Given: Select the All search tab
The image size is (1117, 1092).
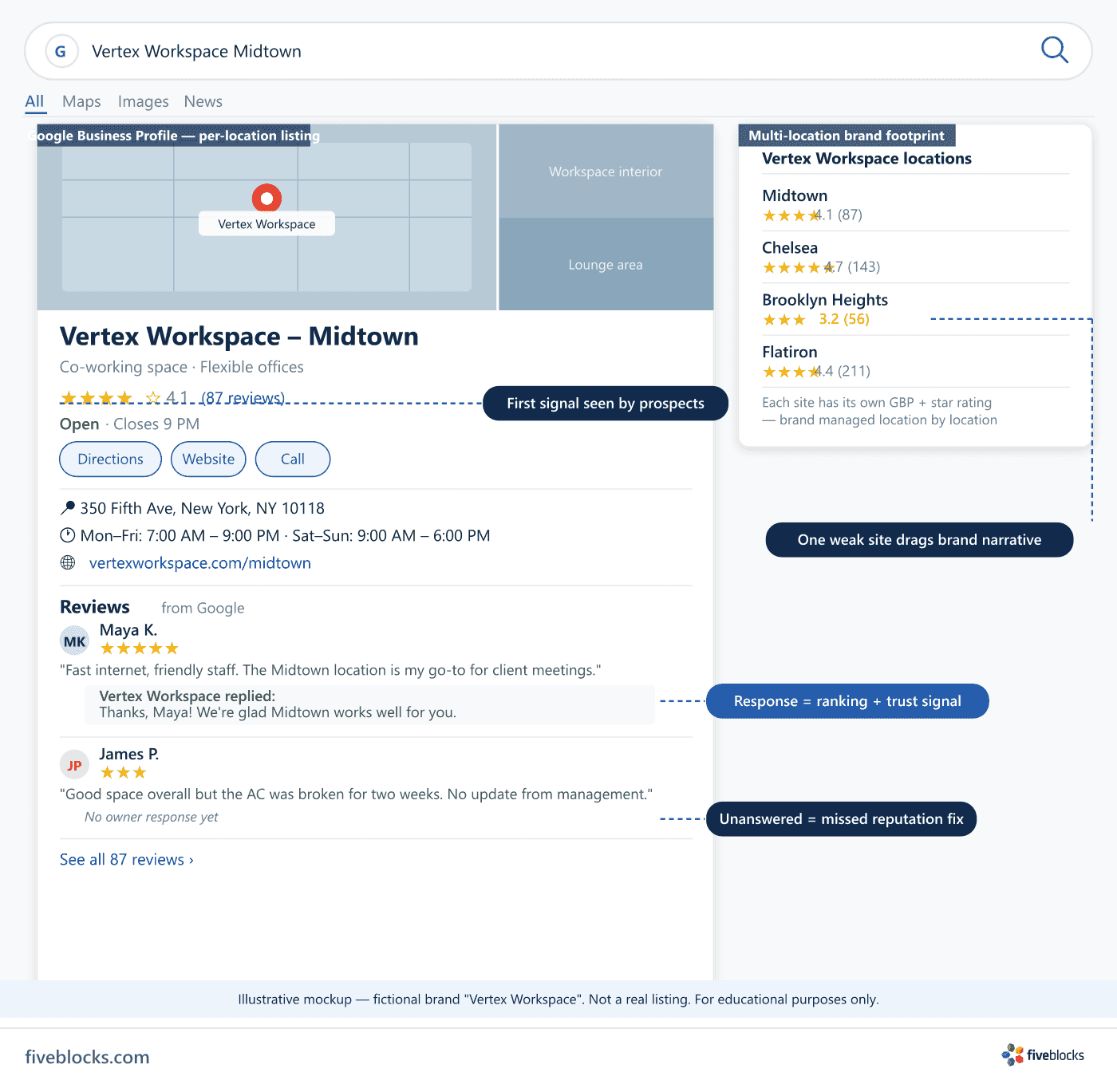Looking at the screenshot, I should [34, 101].
